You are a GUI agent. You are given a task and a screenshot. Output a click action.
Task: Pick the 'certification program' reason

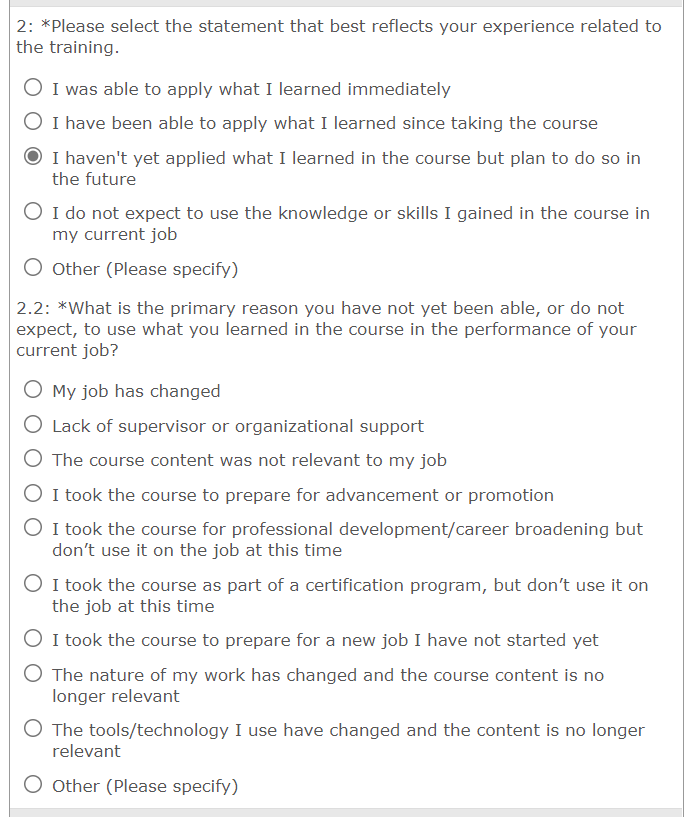[x=33, y=585]
